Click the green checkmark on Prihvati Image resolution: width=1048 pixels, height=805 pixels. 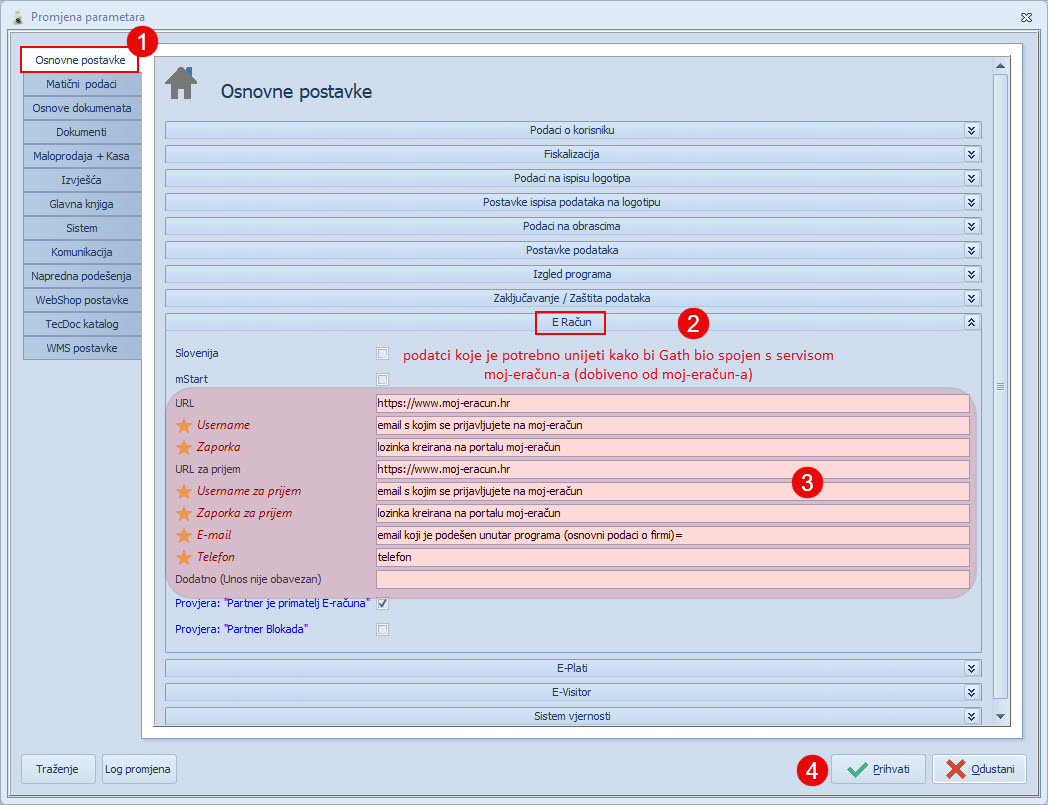857,769
